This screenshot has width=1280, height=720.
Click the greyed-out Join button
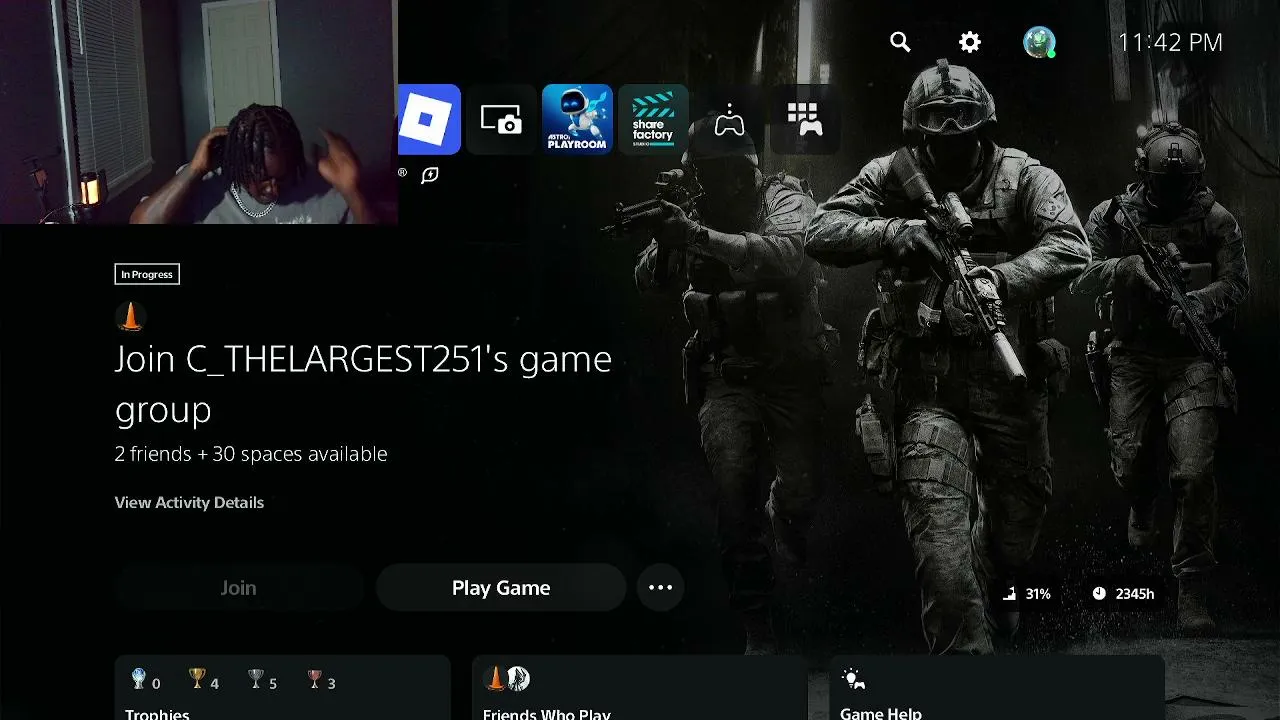pyautogui.click(x=238, y=588)
